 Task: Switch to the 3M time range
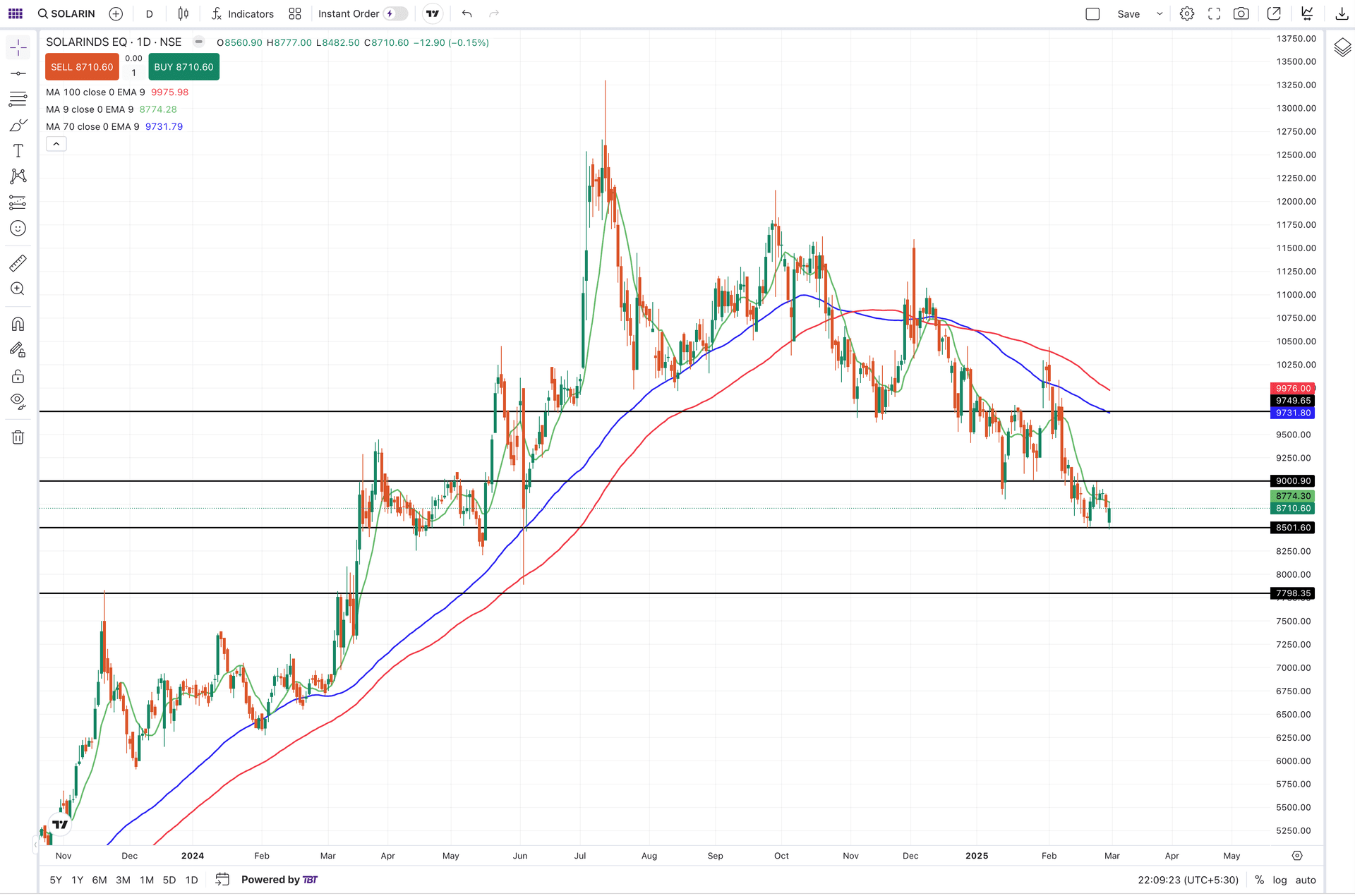coord(123,880)
